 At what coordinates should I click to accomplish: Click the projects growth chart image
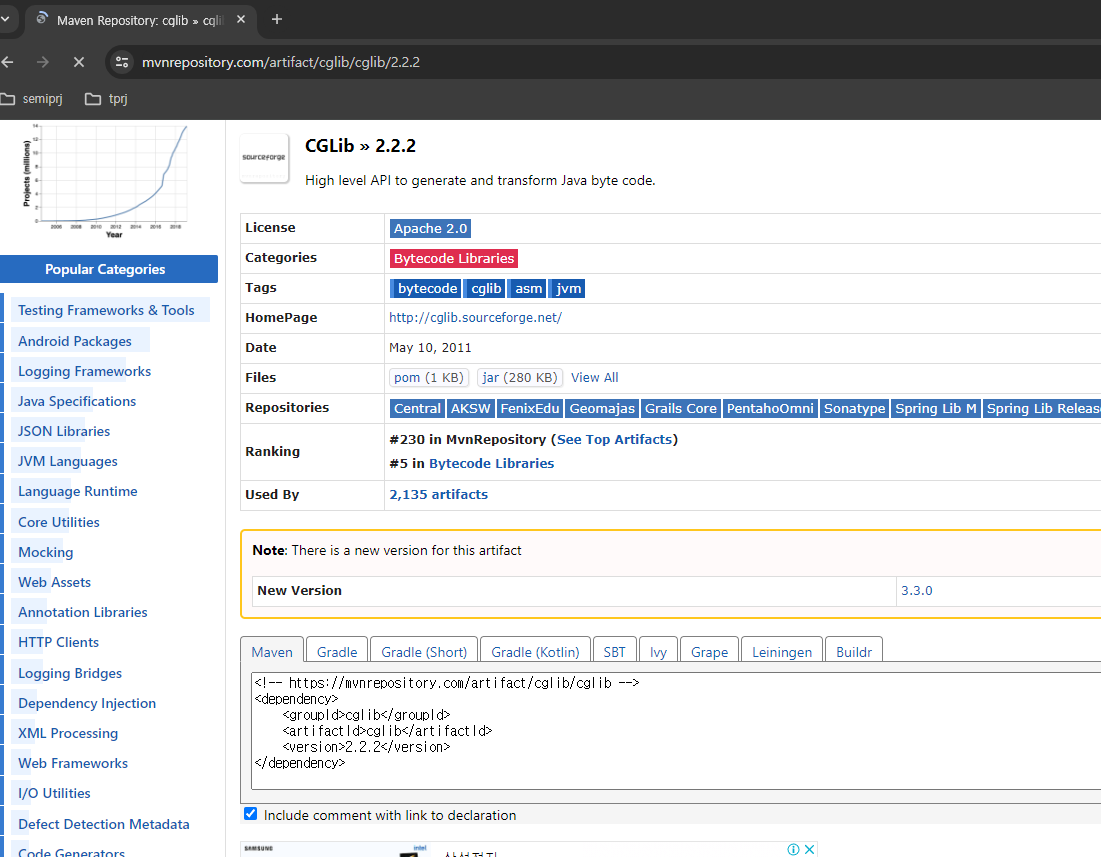coord(105,181)
